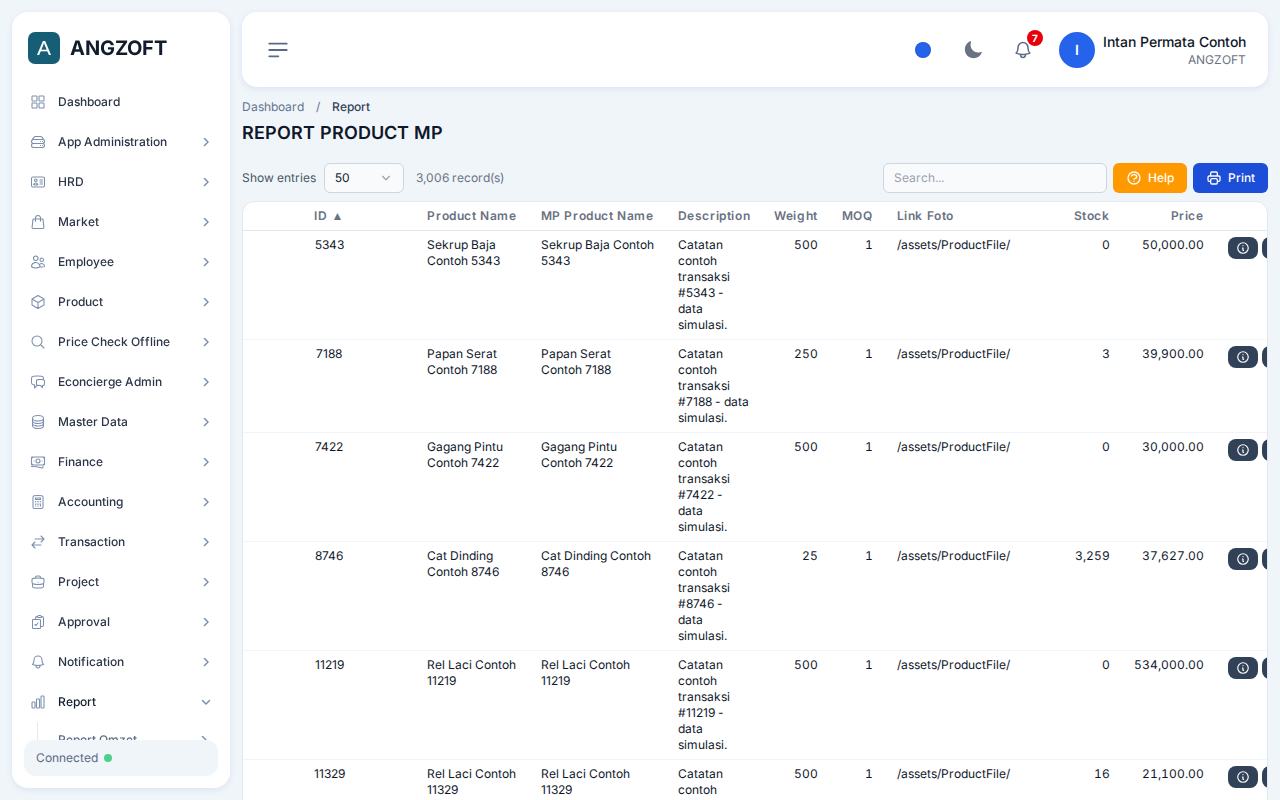The height and width of the screenshot is (800, 1280).
Task: Expand the Employee menu chevron
Action: (x=206, y=262)
